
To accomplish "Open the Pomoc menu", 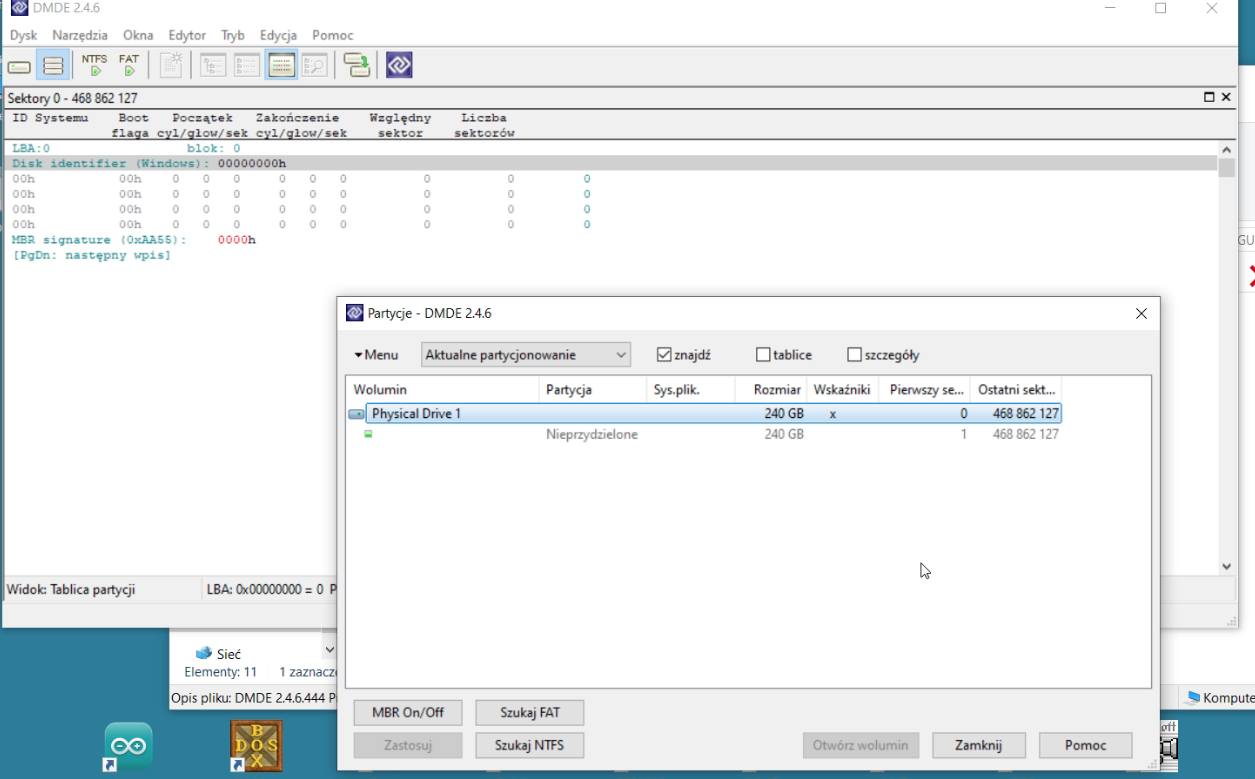I will pos(333,35).
